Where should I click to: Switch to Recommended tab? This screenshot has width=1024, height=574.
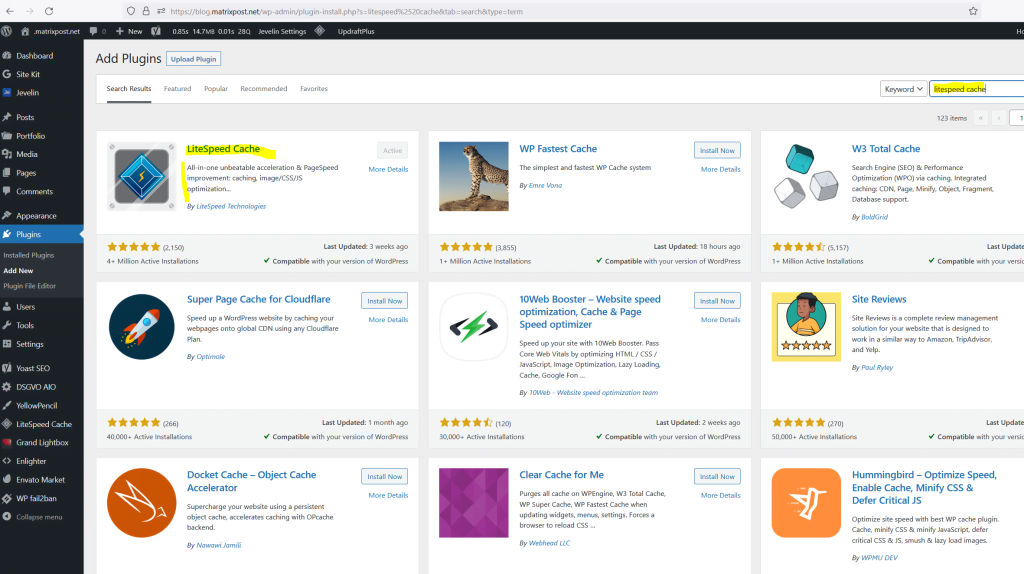pyautogui.click(x=264, y=89)
